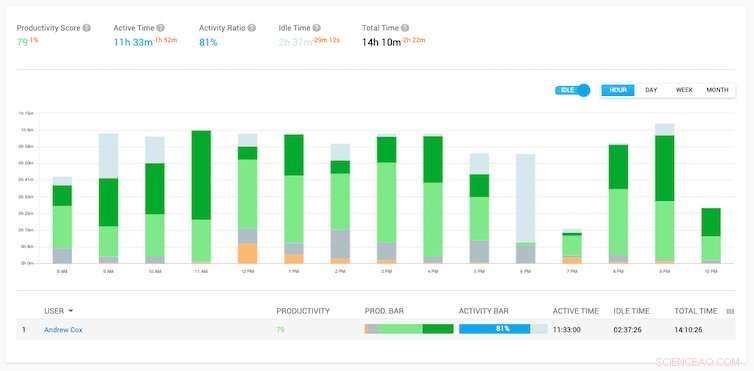Click the orange segment of 12 PM bar
The image size is (754, 371).
point(248,253)
